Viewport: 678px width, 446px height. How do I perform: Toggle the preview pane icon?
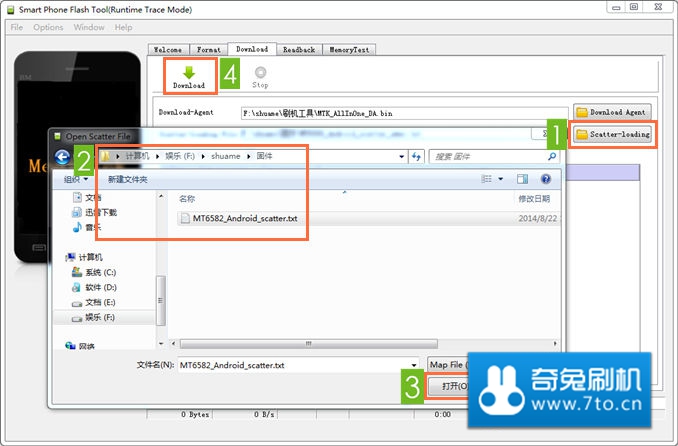(x=522, y=179)
